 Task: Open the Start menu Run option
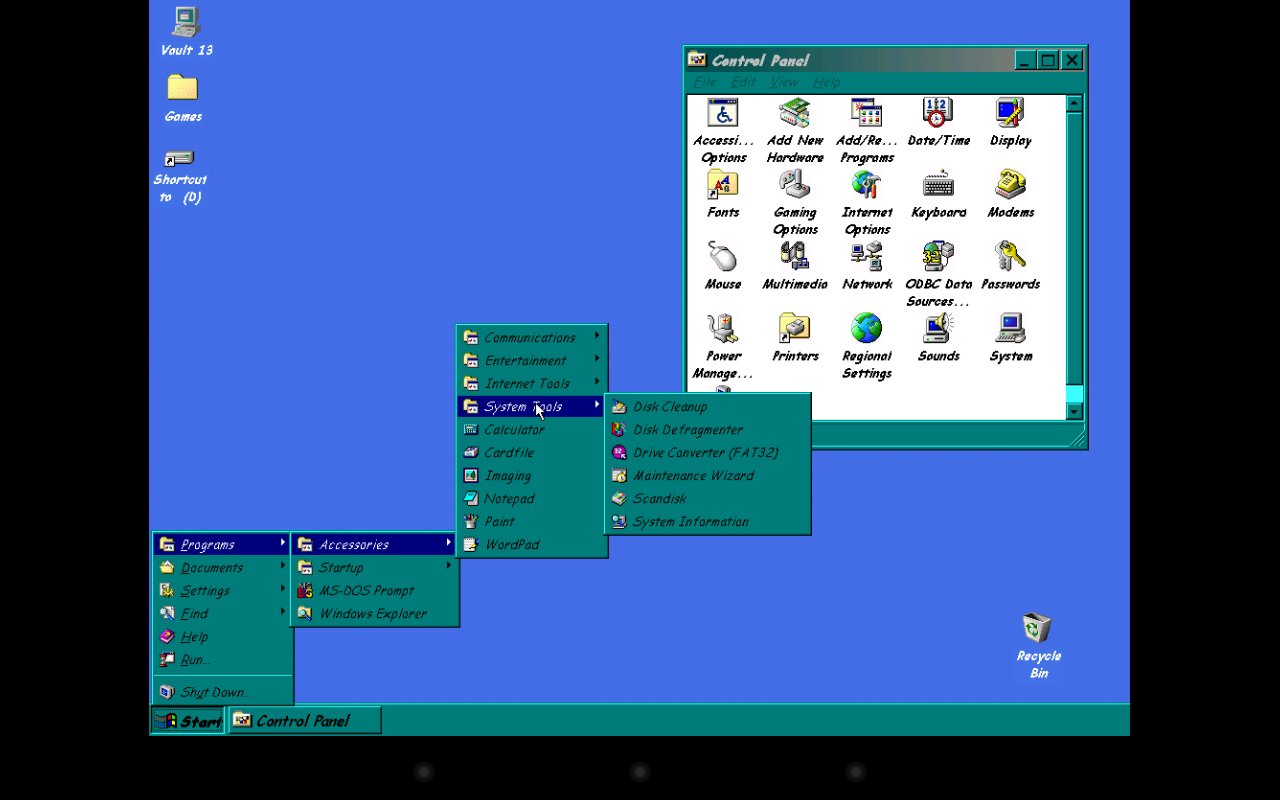point(196,659)
